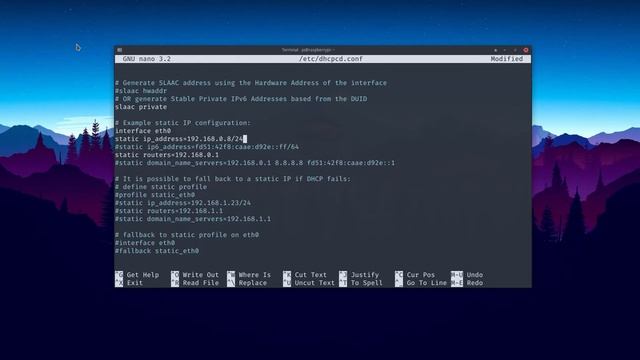
Task: Click the Modified status in nano header
Action: 507,59
